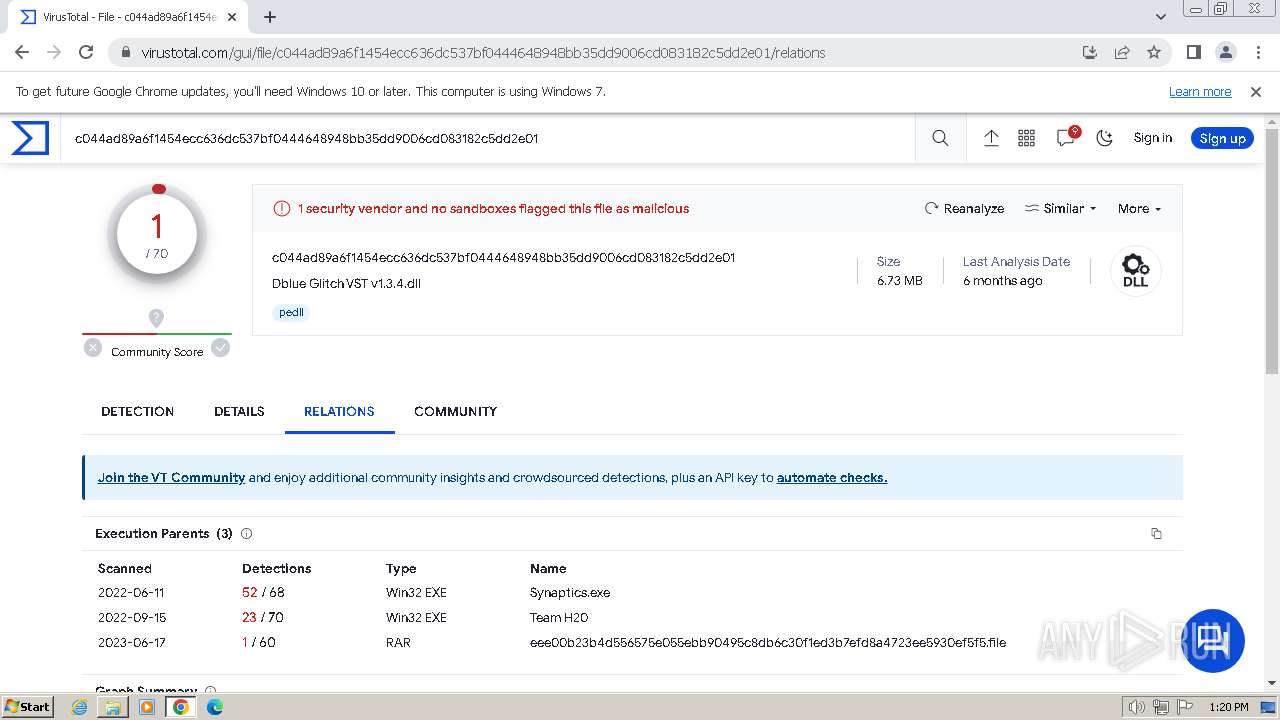The width and height of the screenshot is (1280, 720).
Task: Open Chrome profile icon
Action: pos(1226,53)
